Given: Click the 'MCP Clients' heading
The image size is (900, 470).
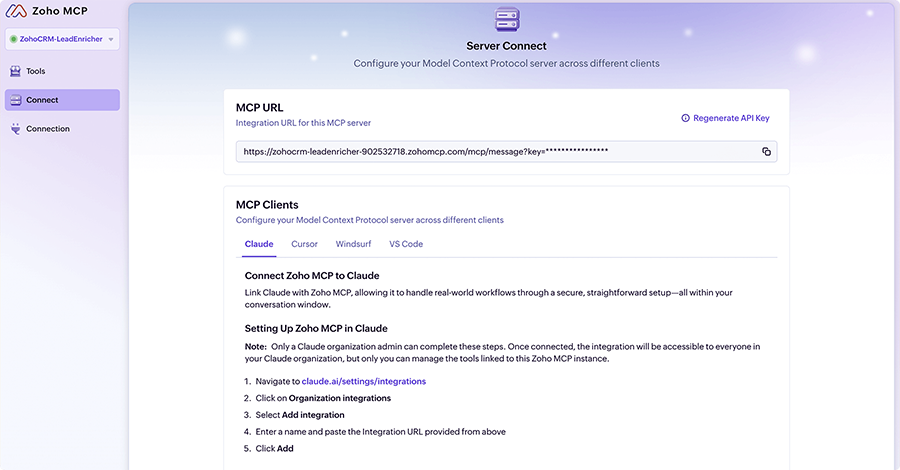Looking at the screenshot, I should coord(267,205).
